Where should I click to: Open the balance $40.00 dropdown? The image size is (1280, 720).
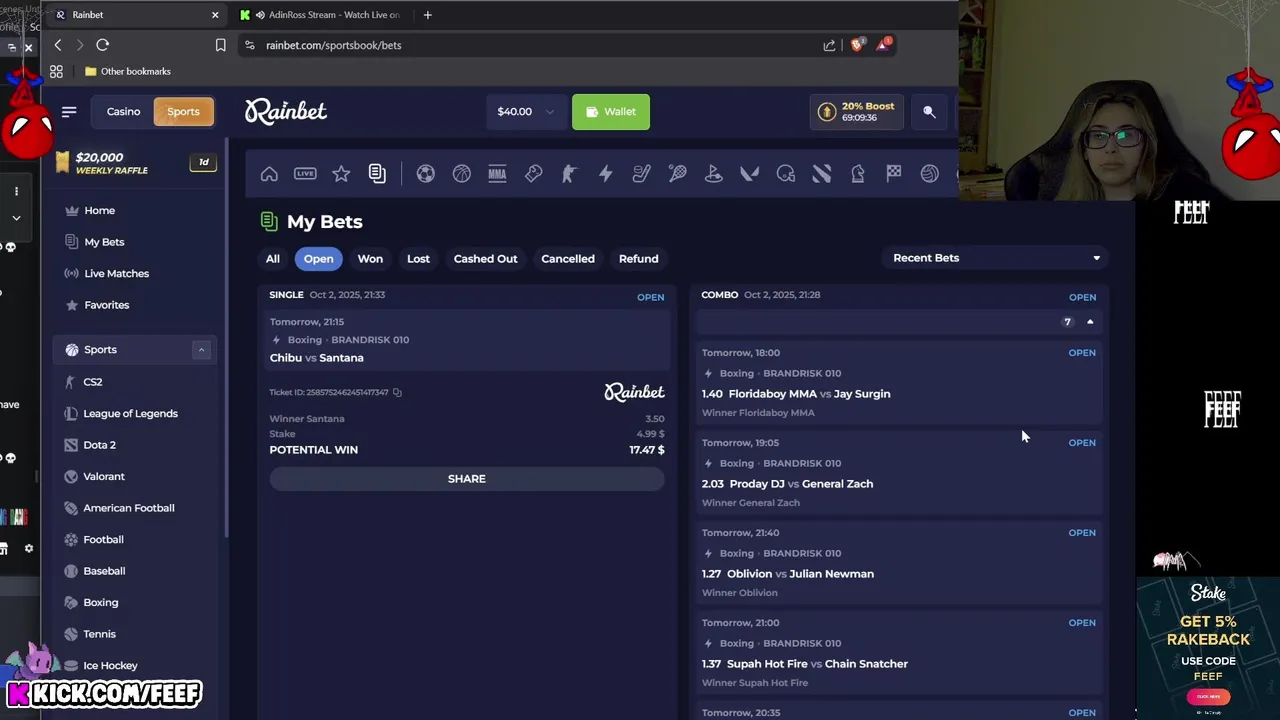525,112
